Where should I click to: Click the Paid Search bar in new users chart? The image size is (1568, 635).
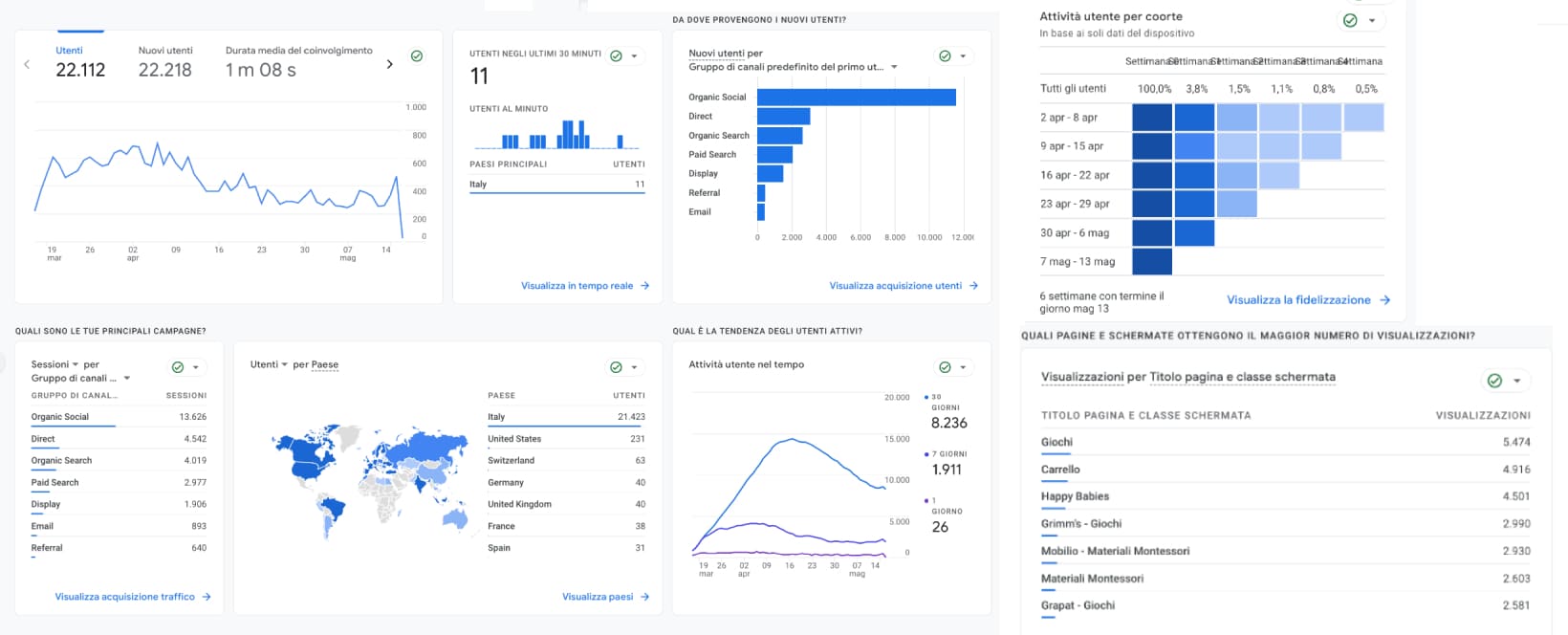pyautogui.click(x=775, y=155)
